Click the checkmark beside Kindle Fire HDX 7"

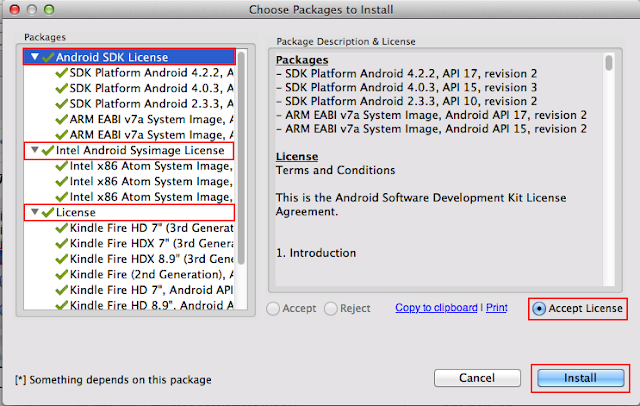pos(62,244)
